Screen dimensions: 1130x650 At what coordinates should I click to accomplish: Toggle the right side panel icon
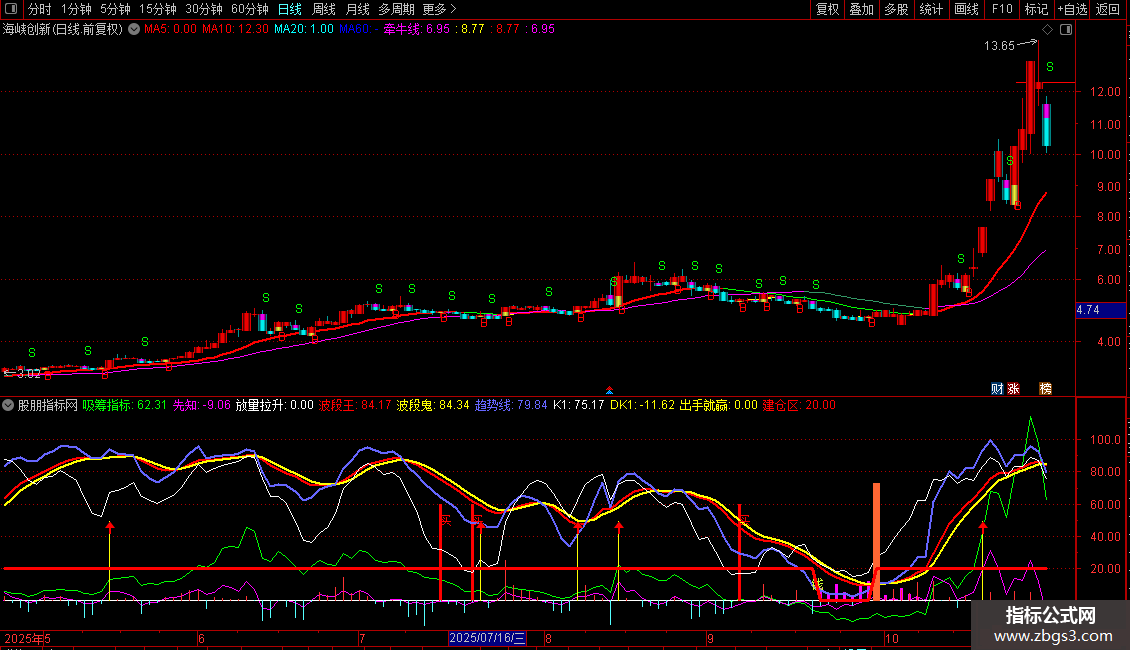pyautogui.click(x=1066, y=30)
